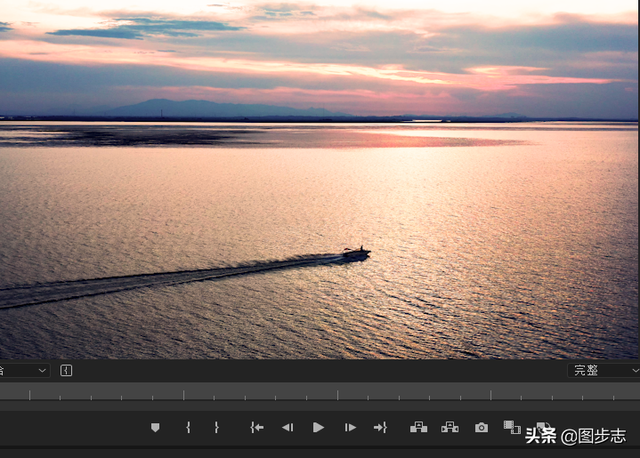Click the small bracket icon beside zoom dropdown

coord(66,370)
